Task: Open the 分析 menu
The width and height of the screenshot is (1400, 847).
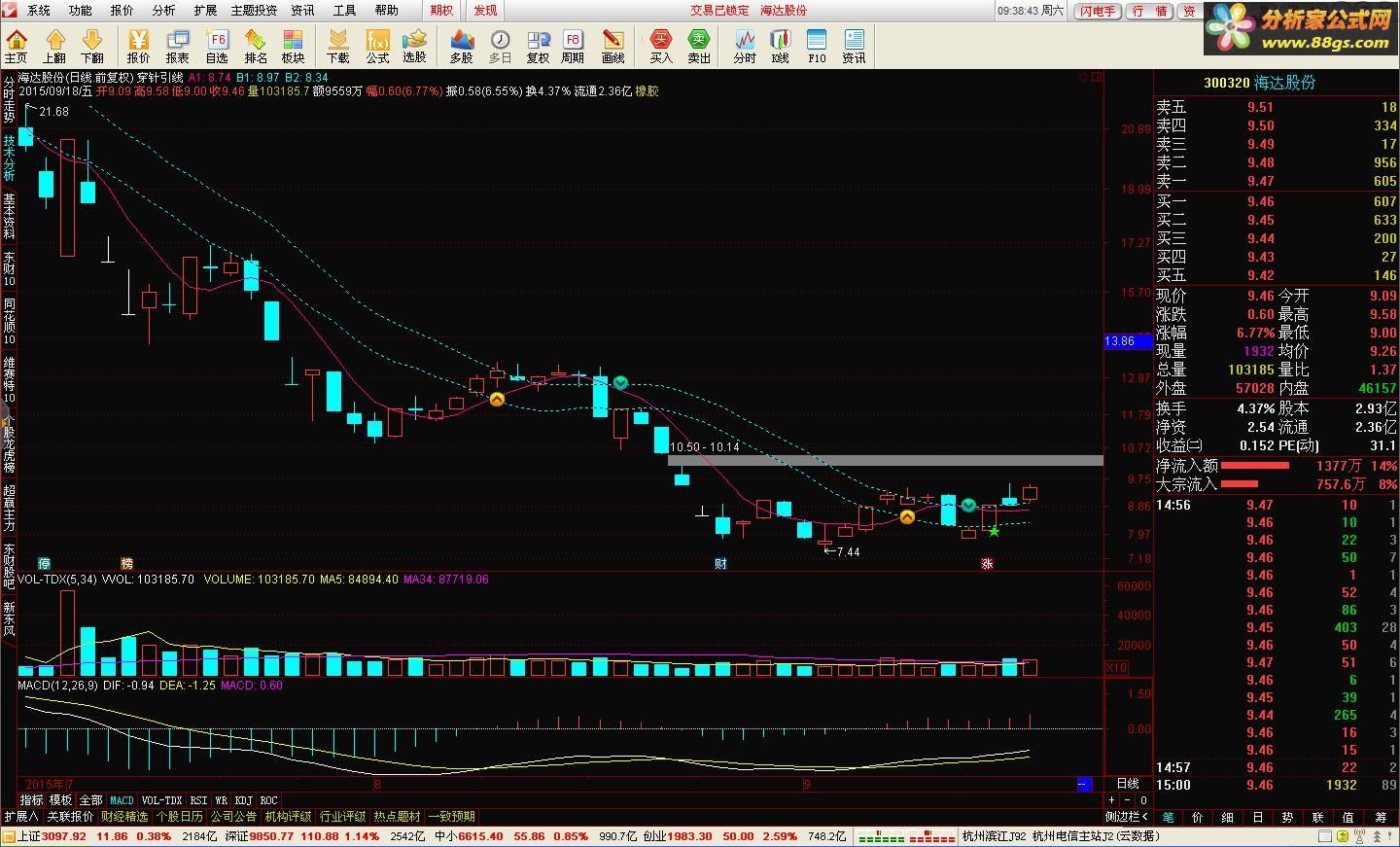Action: tap(164, 10)
